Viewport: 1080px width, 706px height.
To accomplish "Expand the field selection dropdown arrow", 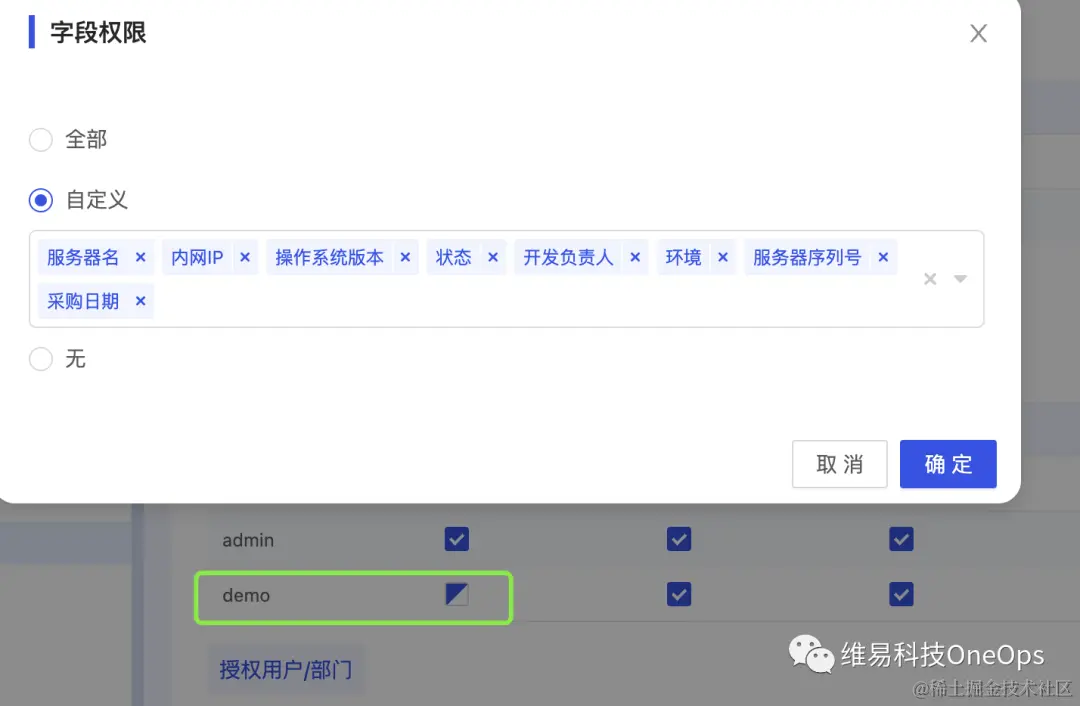I will pos(960,279).
